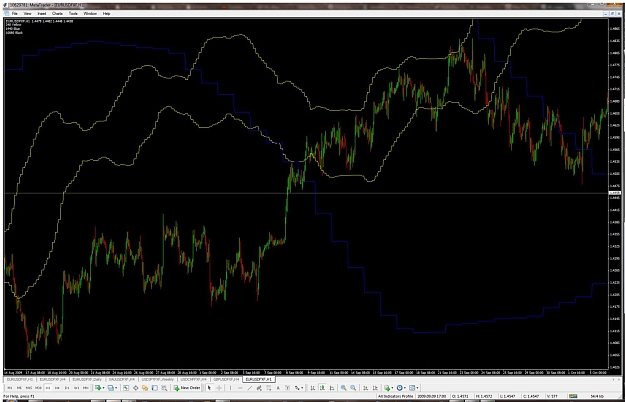Expand the Profiles dropdown arrow
Image resolution: width=625 pixels, height=402 pixels.
click(x=116, y=388)
